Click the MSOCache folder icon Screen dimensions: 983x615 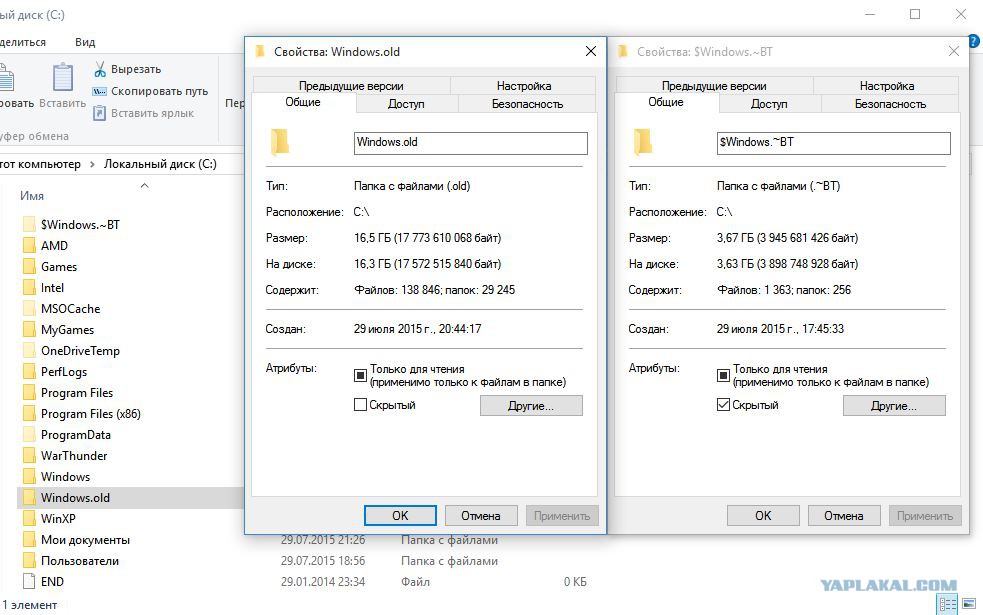point(29,308)
